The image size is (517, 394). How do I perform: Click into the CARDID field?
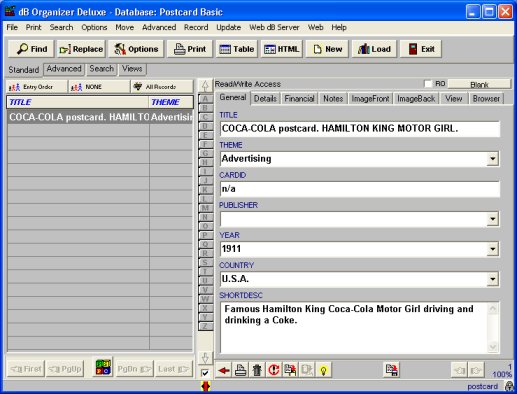pyautogui.click(x=360, y=189)
